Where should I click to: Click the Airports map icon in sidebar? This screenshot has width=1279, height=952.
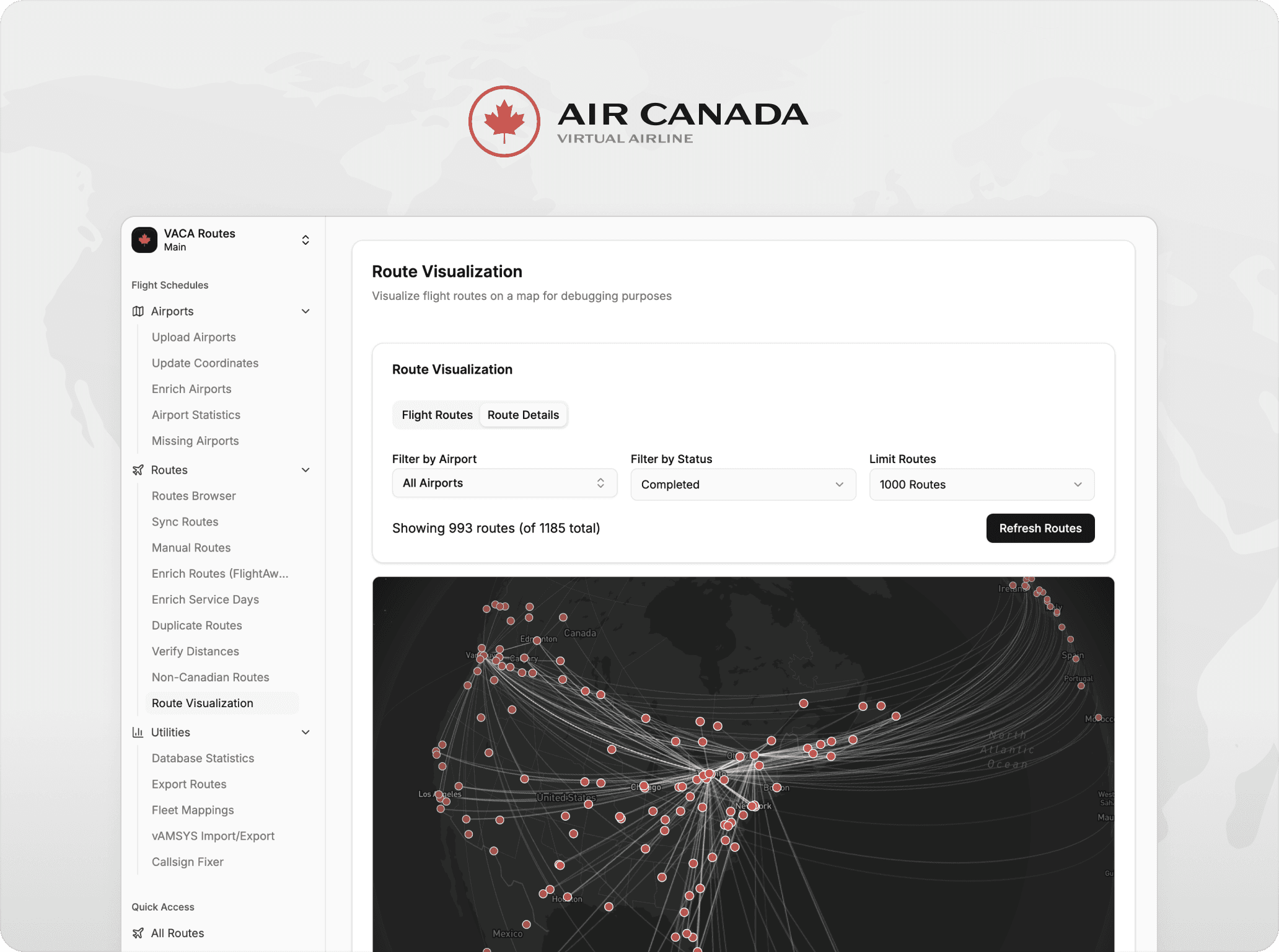138,311
